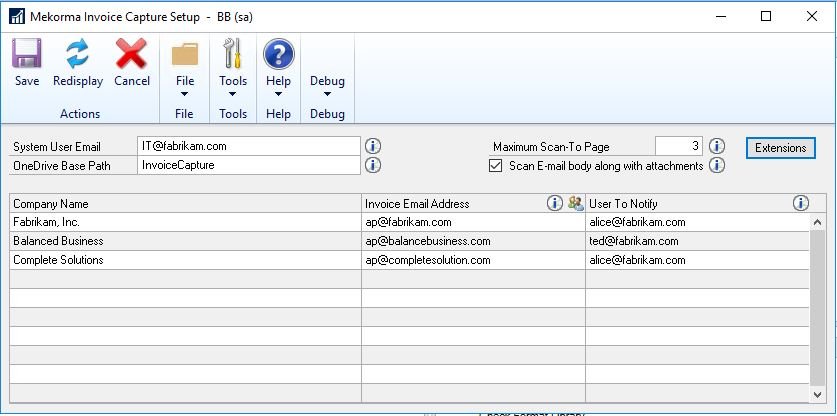
Task: Expand the Debug dropdown arrow
Action: point(327,95)
